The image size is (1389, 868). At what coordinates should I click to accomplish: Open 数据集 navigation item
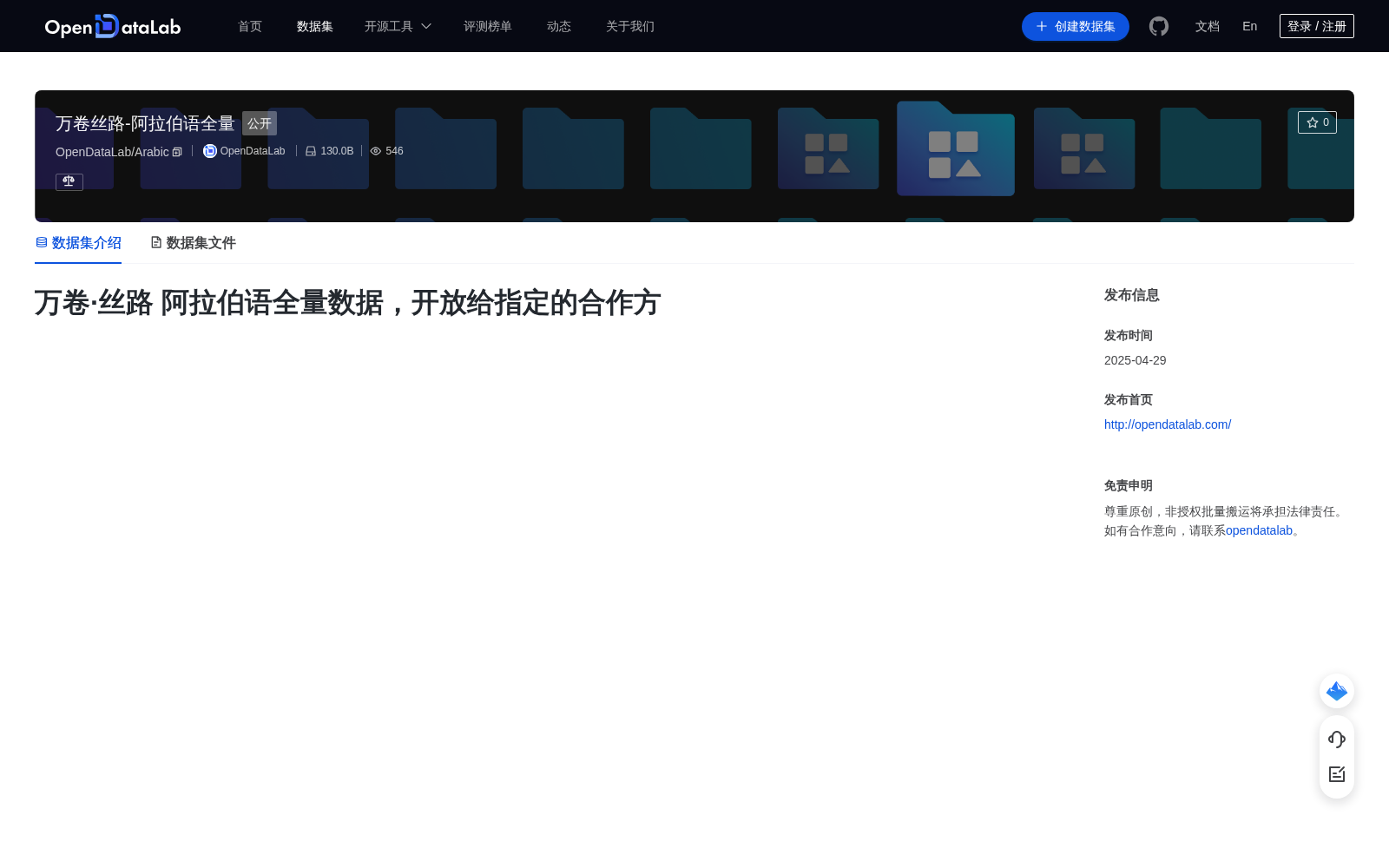[x=315, y=26]
